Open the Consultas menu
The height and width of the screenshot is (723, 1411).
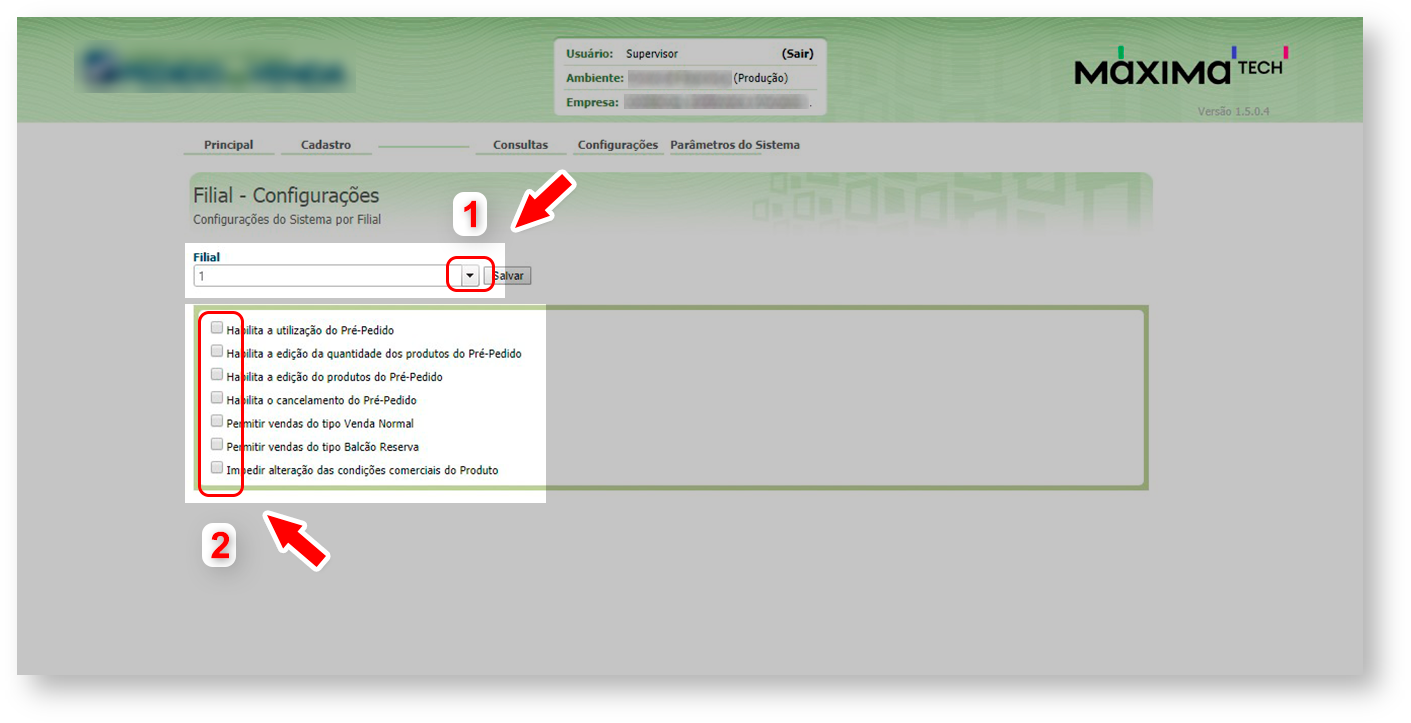(x=521, y=145)
